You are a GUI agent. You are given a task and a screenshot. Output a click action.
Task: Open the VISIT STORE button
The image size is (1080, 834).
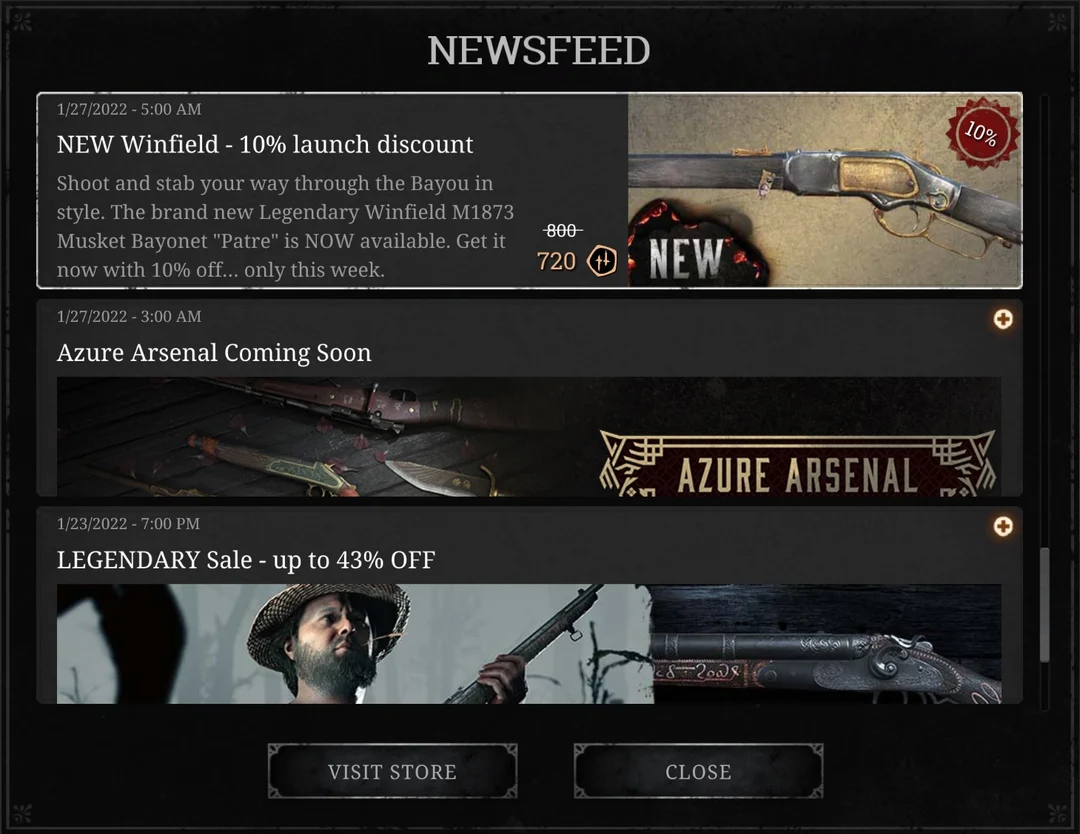pos(393,771)
